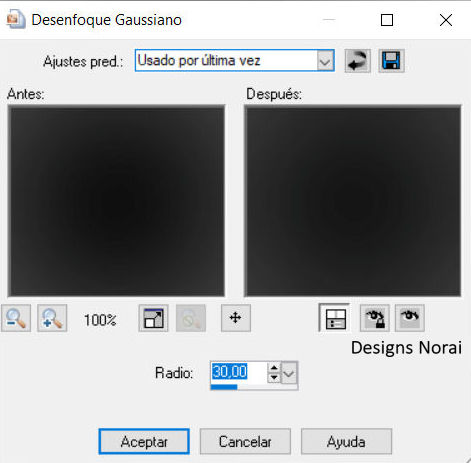Expand the Radio value slider dropdown arrow
This screenshot has width=471, height=463.
[289, 373]
